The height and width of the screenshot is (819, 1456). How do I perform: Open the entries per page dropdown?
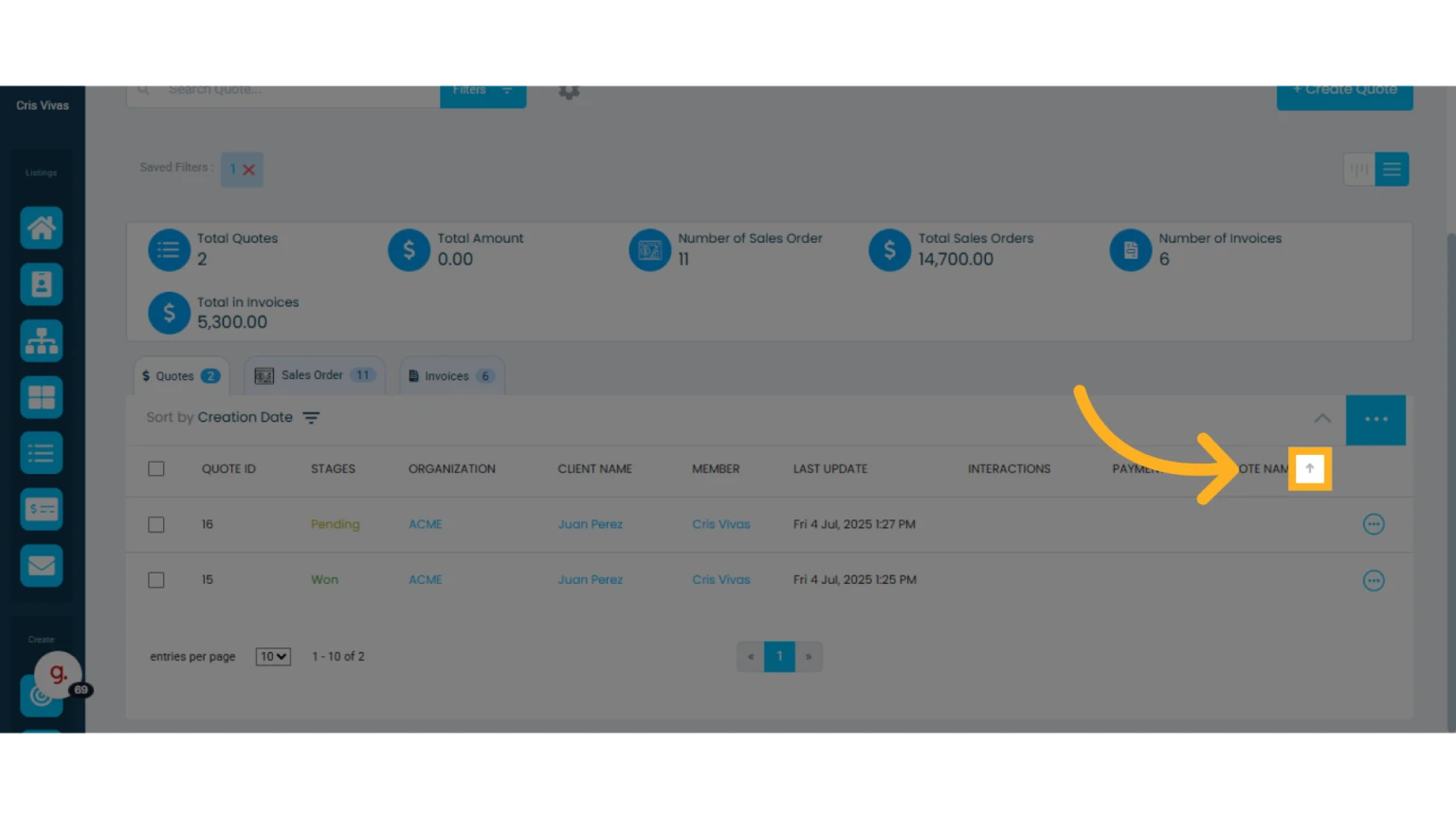click(273, 657)
